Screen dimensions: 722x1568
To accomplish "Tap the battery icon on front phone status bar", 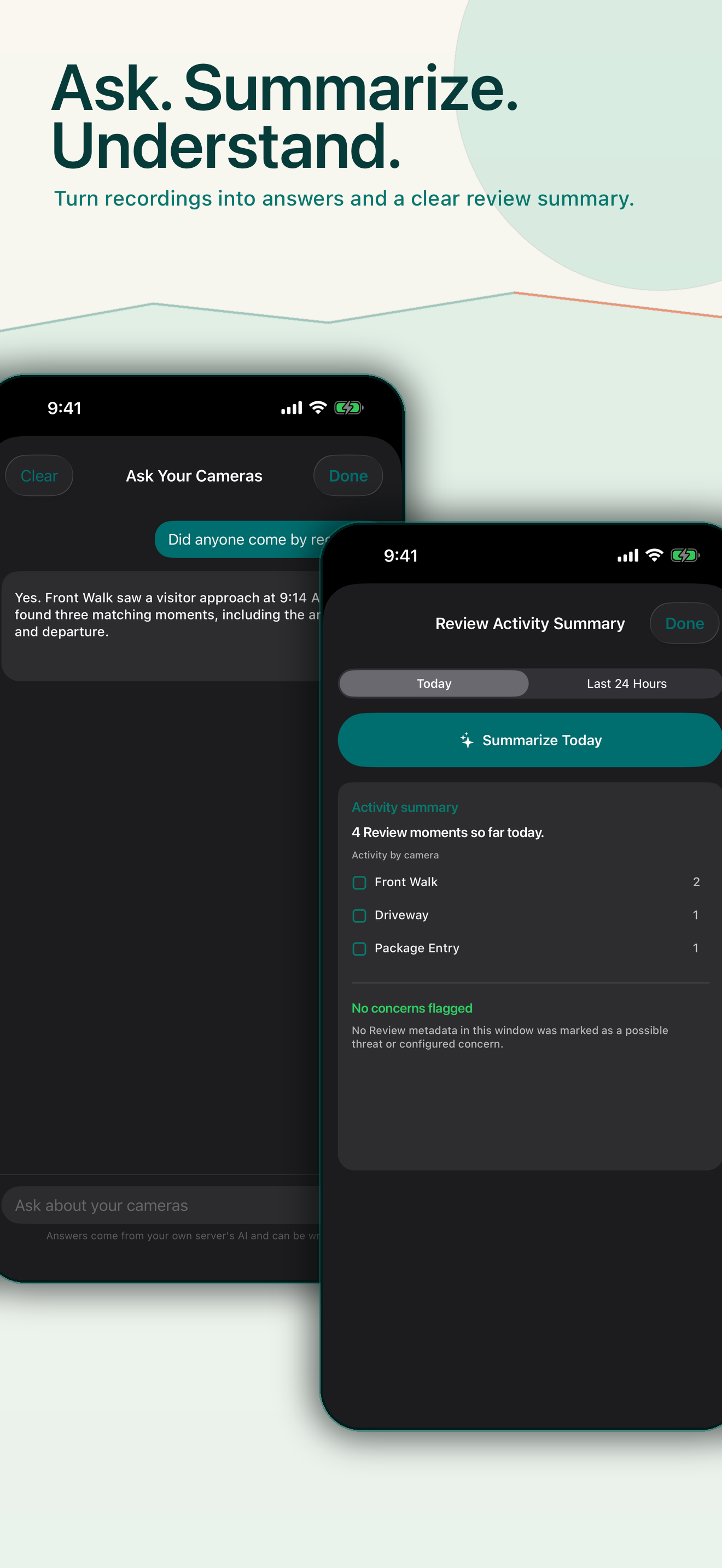I will 685,555.
